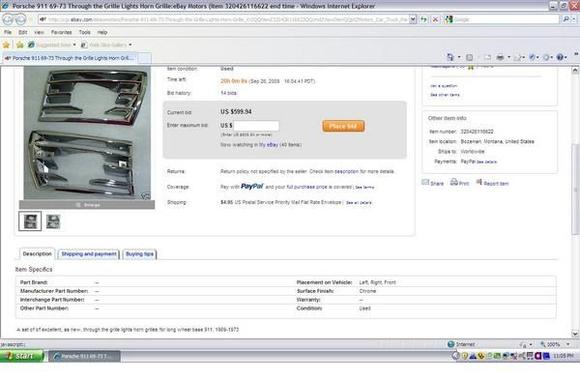Click the vertical scrollbar up arrow

coord(575,70)
